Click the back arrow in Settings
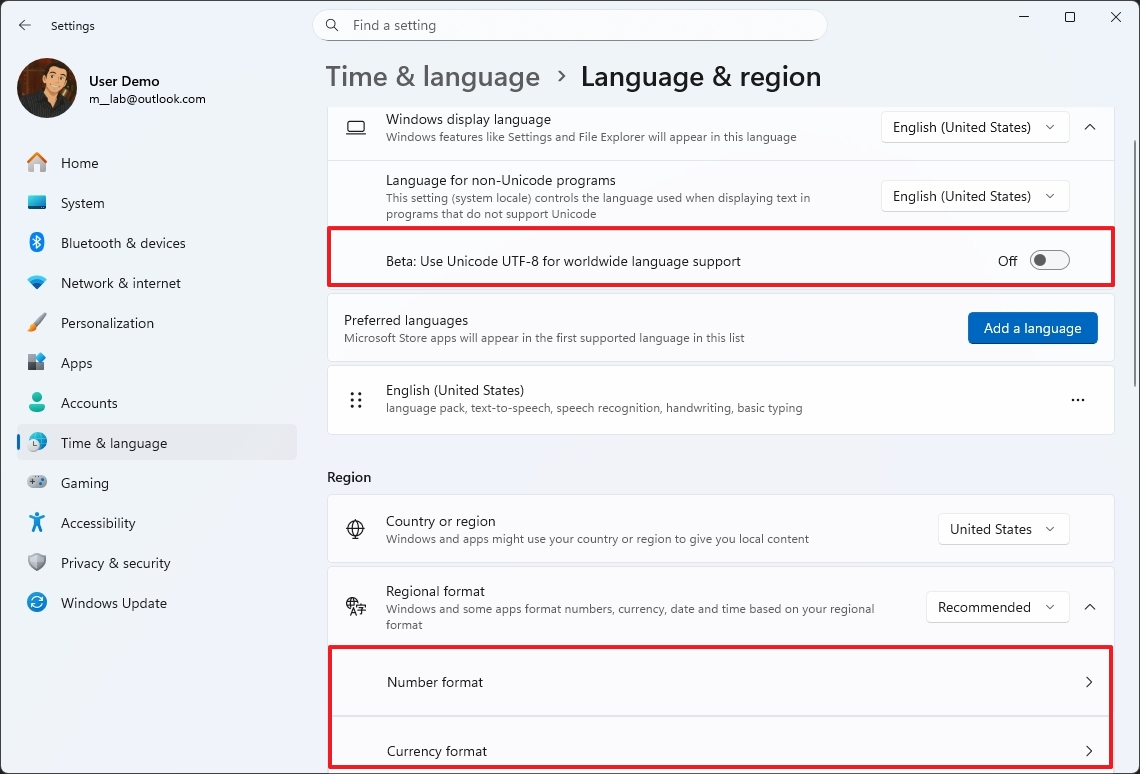Image resolution: width=1140 pixels, height=774 pixels. (25, 25)
